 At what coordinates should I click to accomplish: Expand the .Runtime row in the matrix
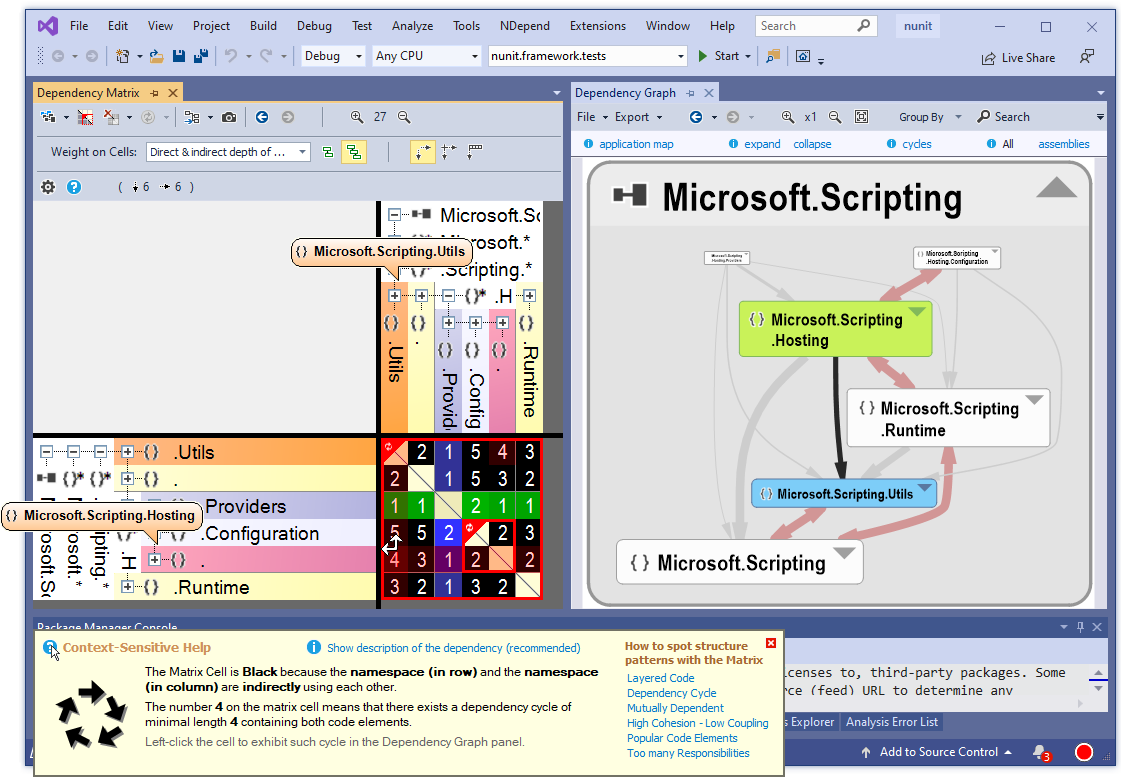coord(127,587)
